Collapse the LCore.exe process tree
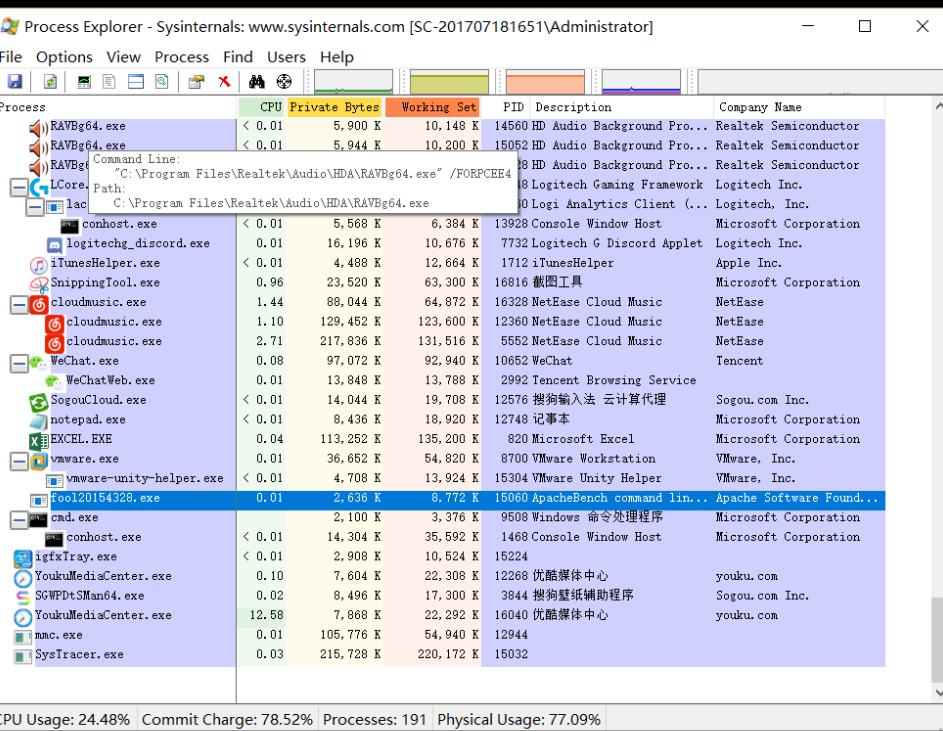 point(19,187)
